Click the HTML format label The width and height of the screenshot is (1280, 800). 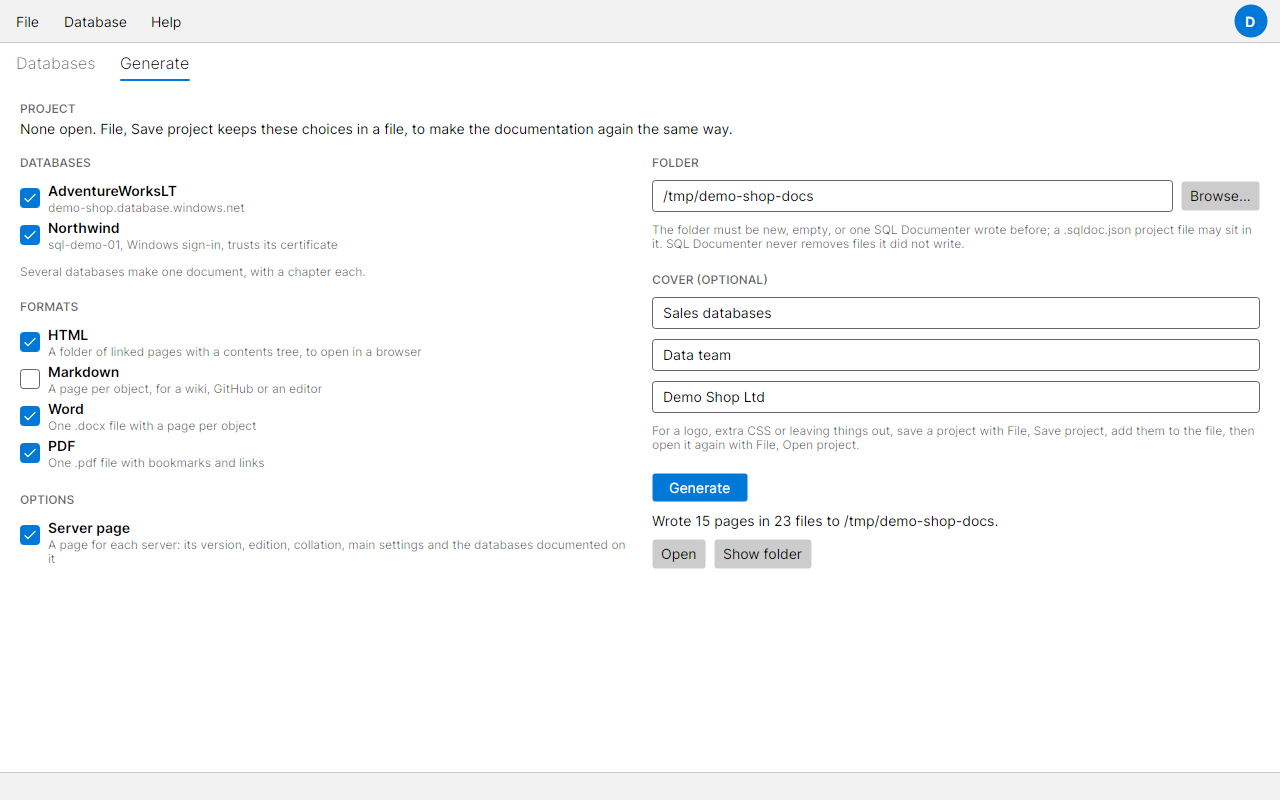point(68,335)
